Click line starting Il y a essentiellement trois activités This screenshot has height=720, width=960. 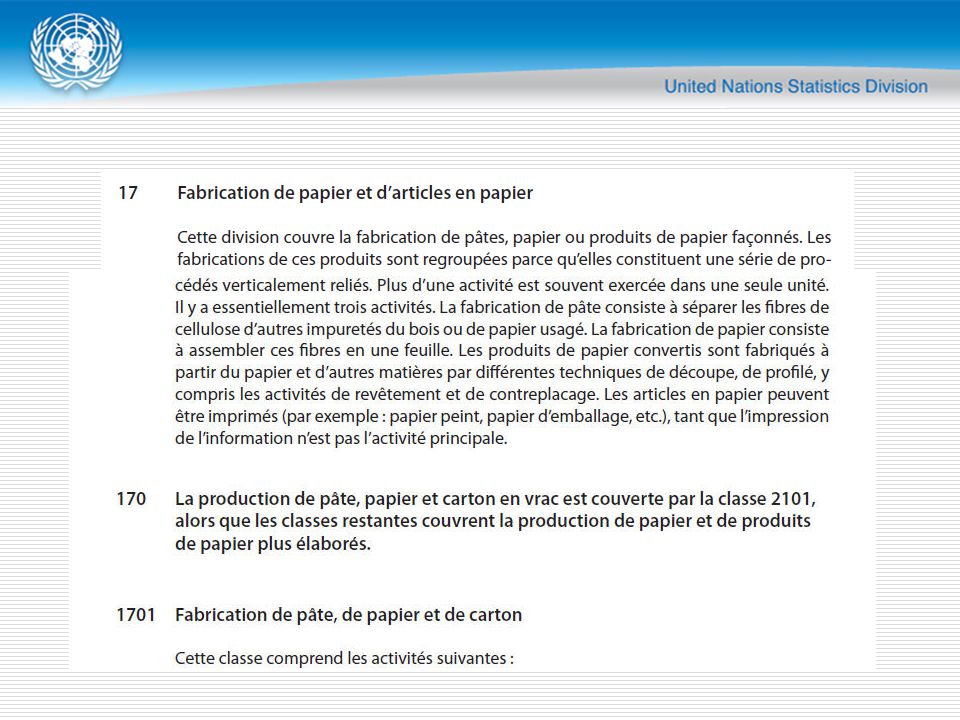(x=502, y=307)
